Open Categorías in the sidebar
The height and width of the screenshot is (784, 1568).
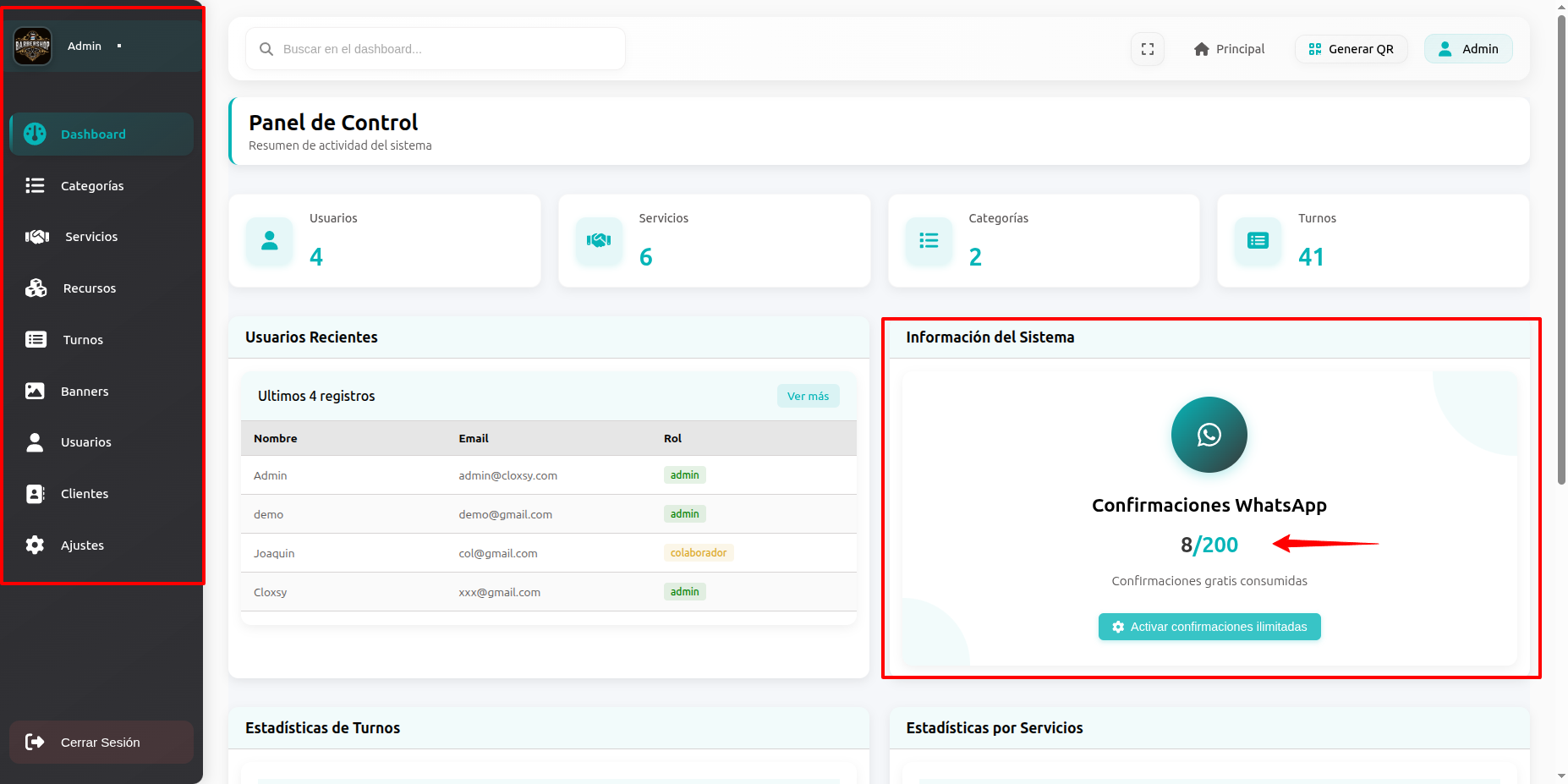92,186
